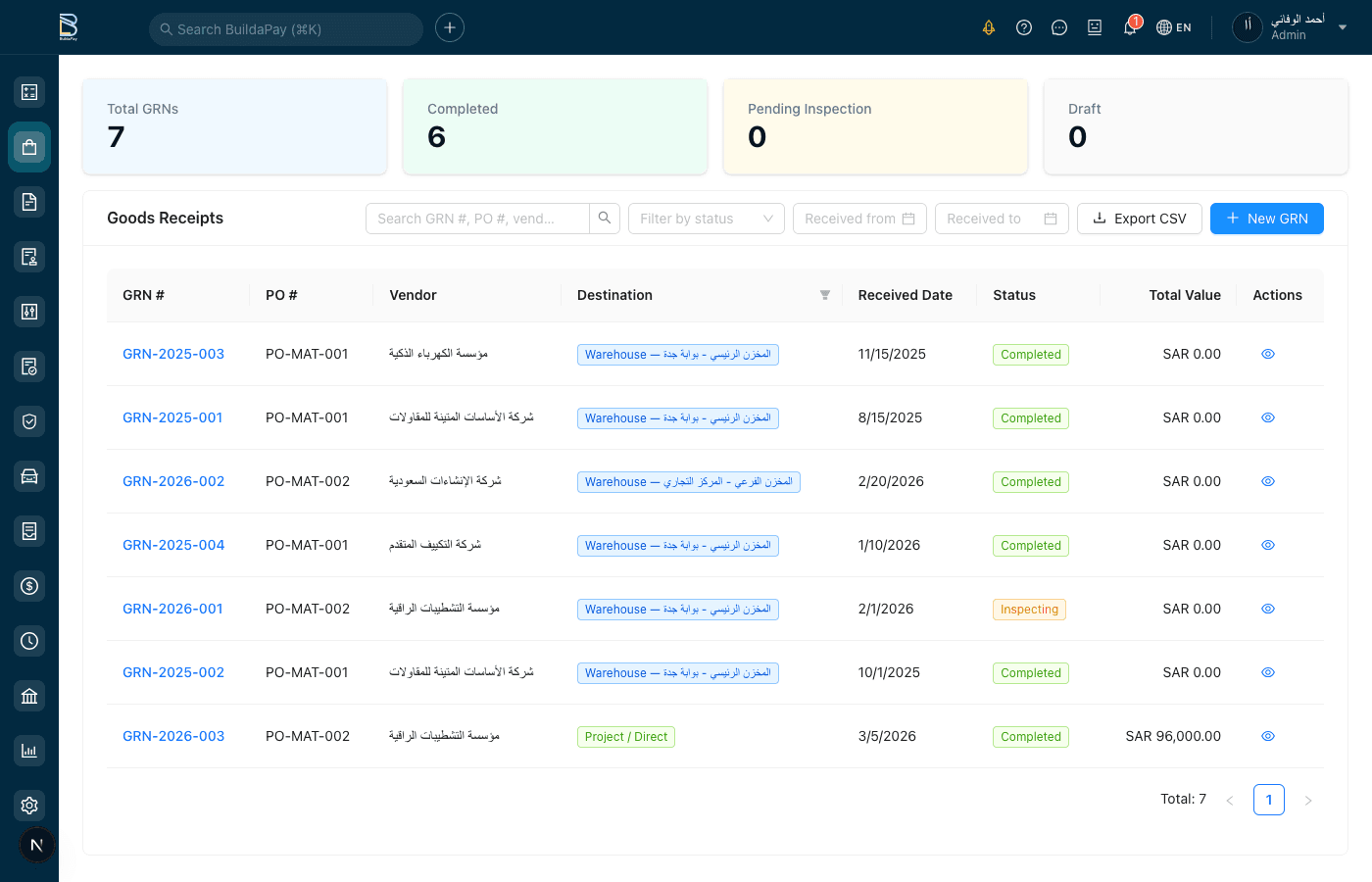This screenshot has width=1372, height=882.
Task: Open the EN language selector
Action: click(1174, 27)
